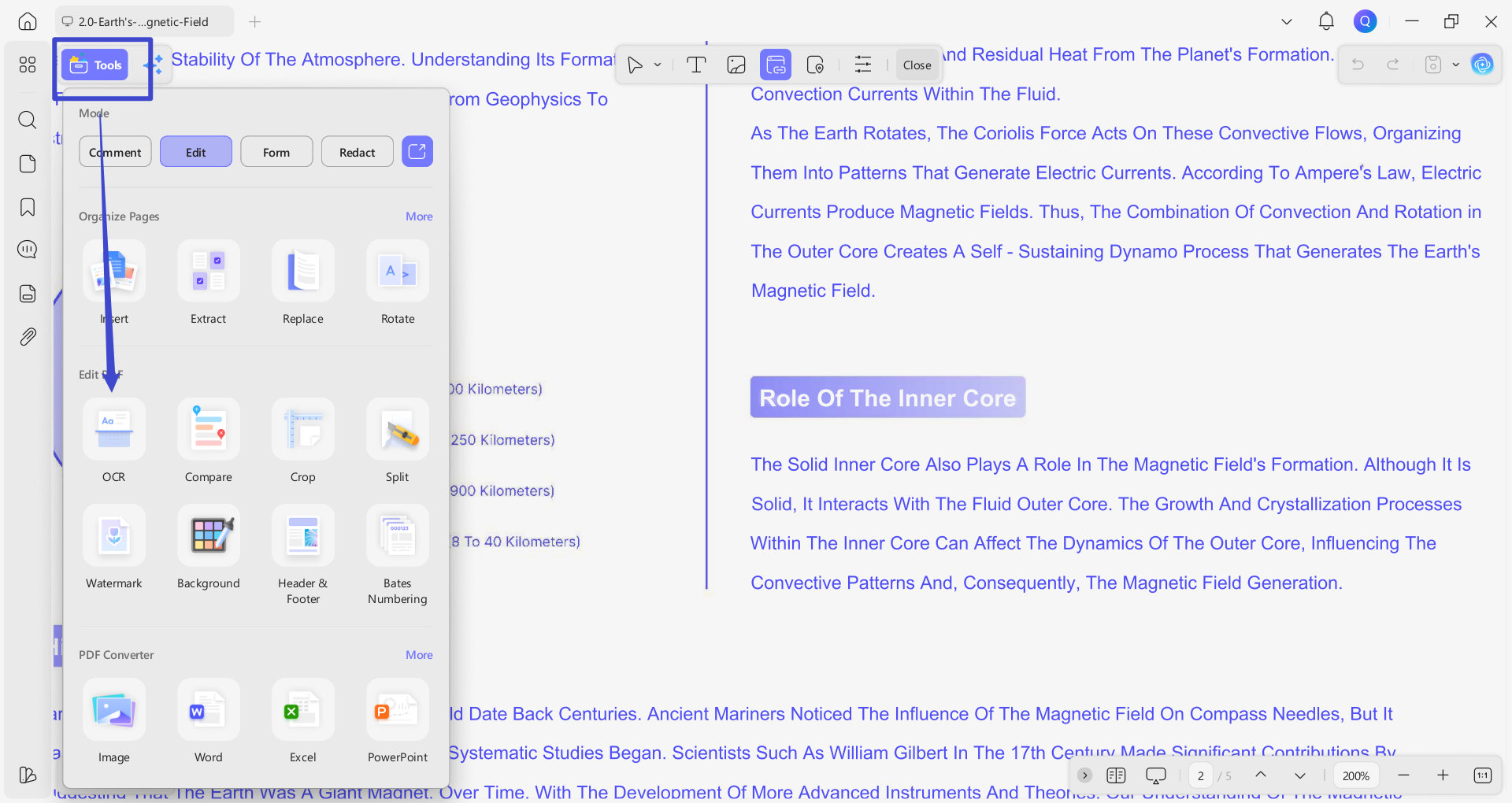Convert PDF to Word
The height and width of the screenshot is (803, 1512).
(209, 721)
